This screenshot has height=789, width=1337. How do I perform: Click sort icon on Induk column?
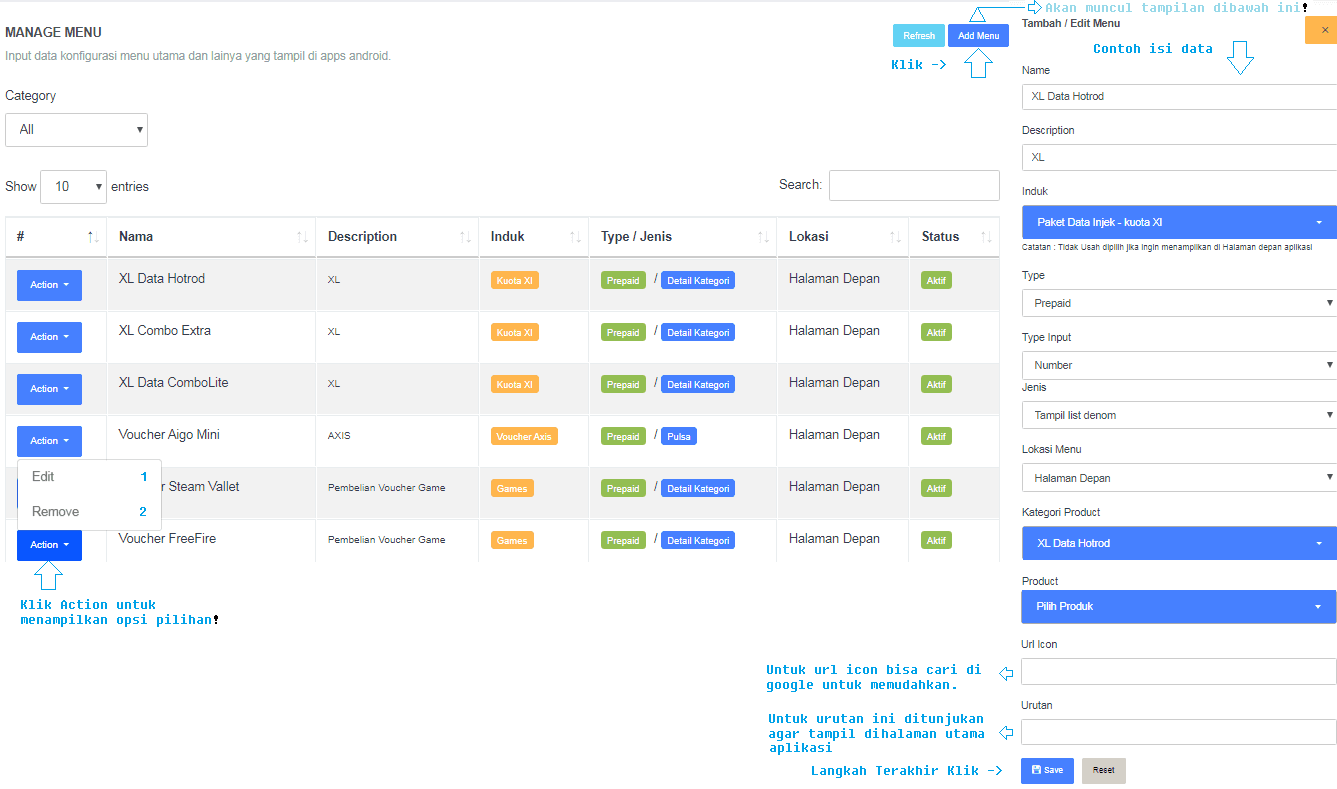pos(575,237)
